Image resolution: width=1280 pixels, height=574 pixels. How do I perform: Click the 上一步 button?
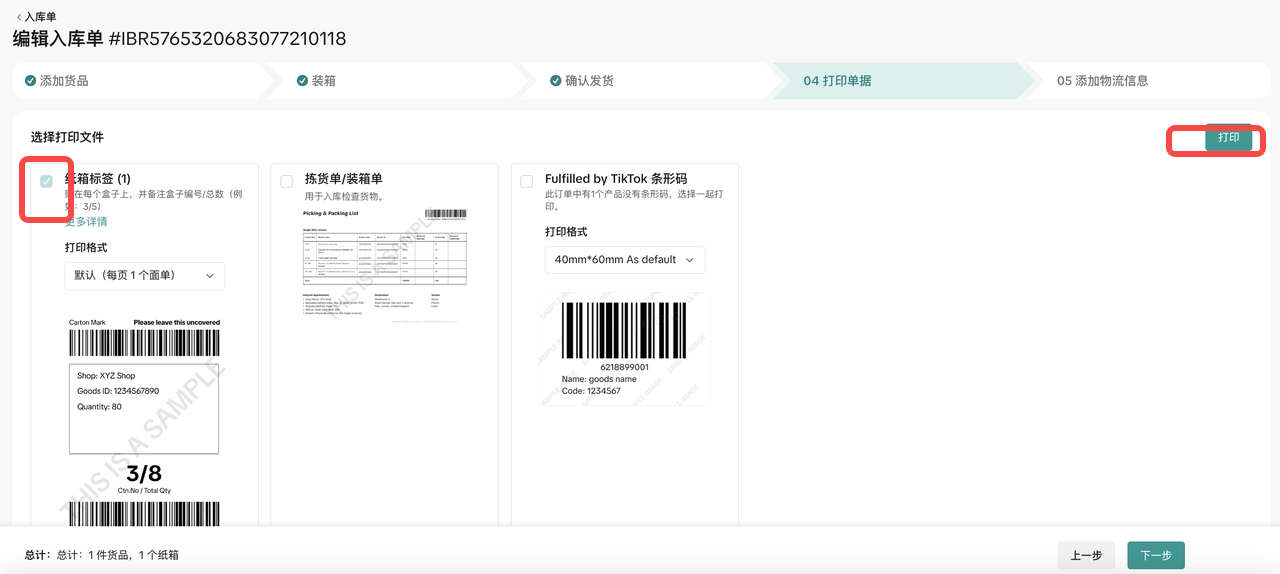[1086, 555]
